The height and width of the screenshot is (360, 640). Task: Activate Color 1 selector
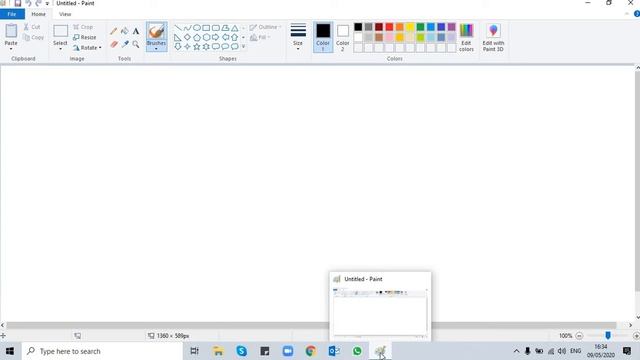323,37
